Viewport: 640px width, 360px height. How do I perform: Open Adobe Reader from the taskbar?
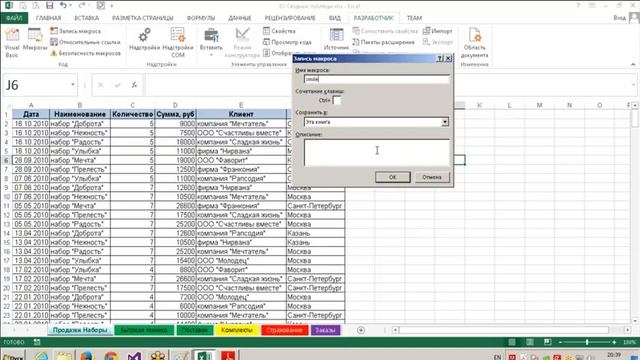click(228, 356)
